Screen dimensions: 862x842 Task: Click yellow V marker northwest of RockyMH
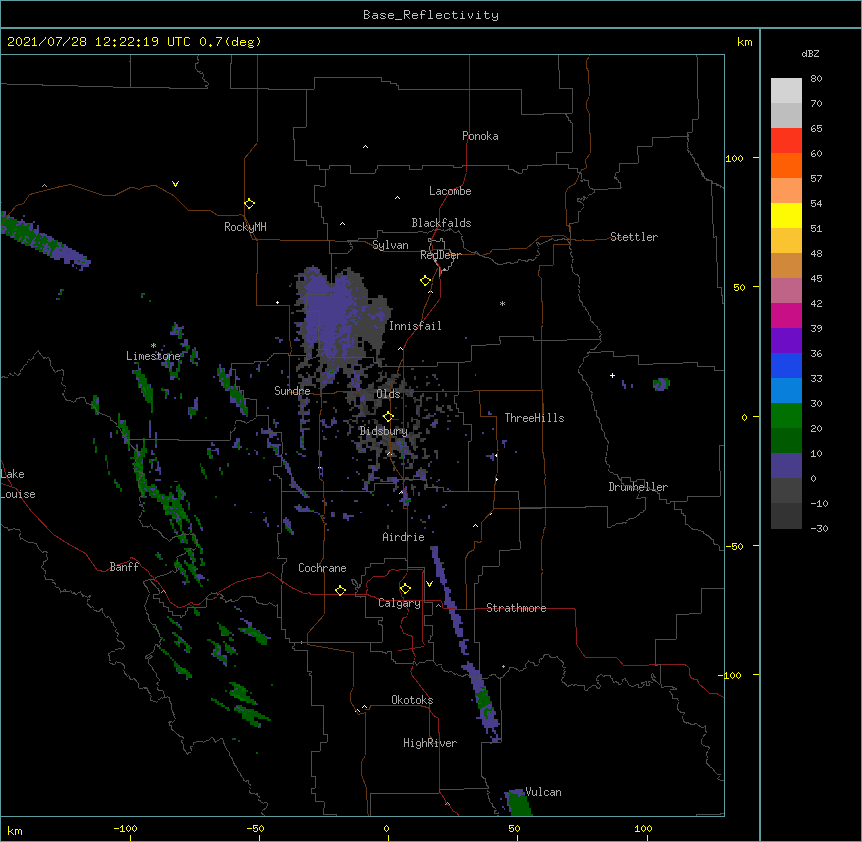(x=175, y=184)
